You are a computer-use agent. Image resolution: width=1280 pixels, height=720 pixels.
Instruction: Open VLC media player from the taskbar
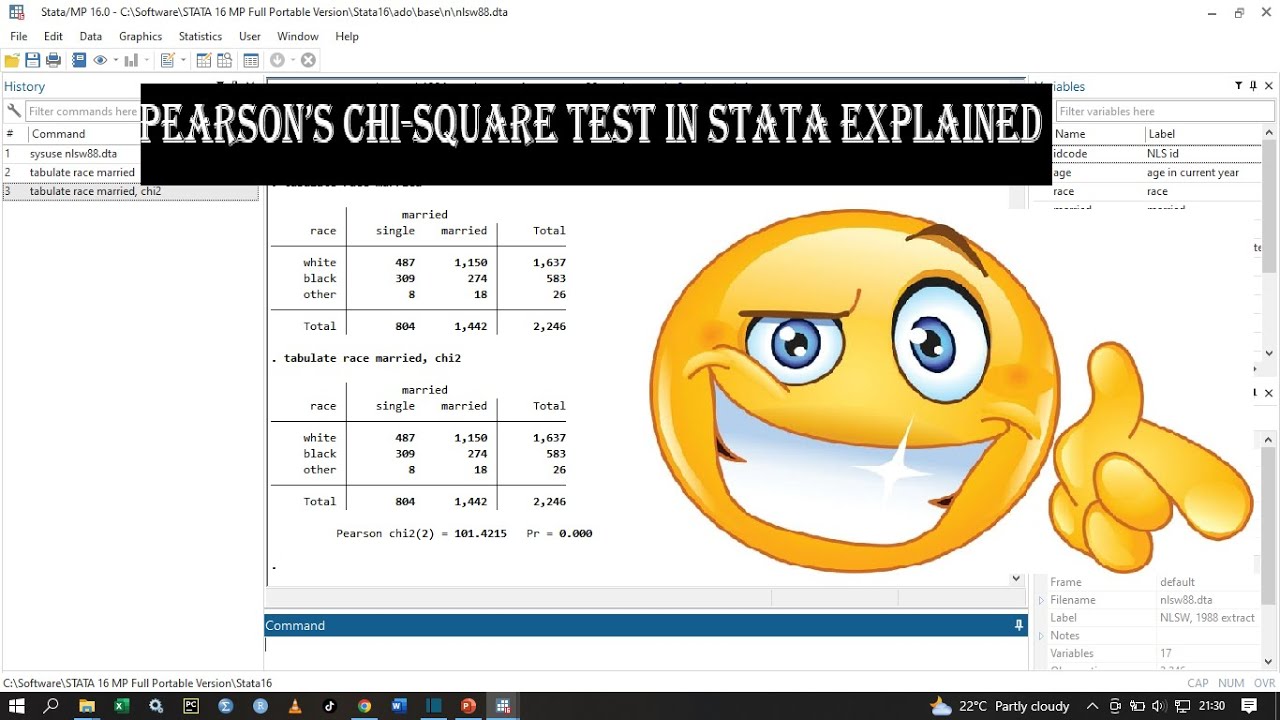295,705
